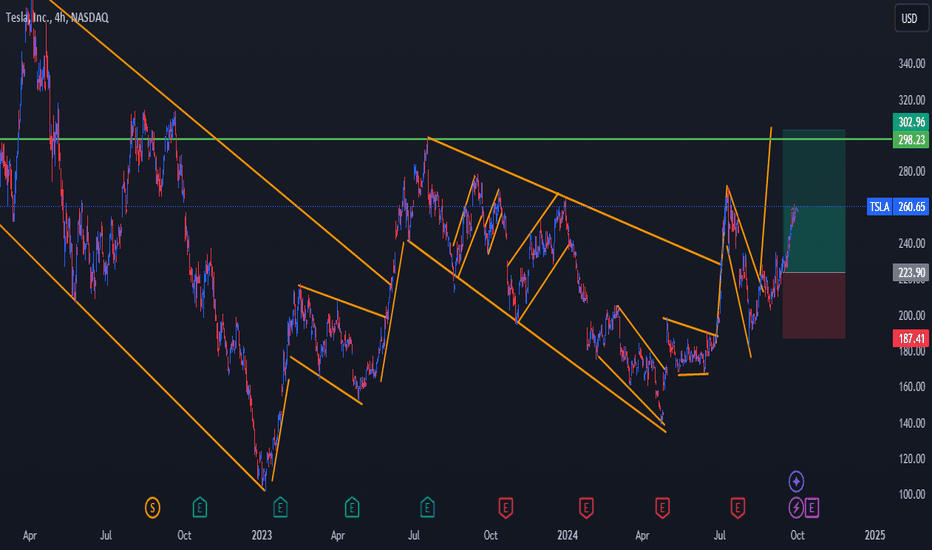This screenshot has width=932, height=550.
Task: Click the 140.00 price axis label
Action: click(x=911, y=423)
